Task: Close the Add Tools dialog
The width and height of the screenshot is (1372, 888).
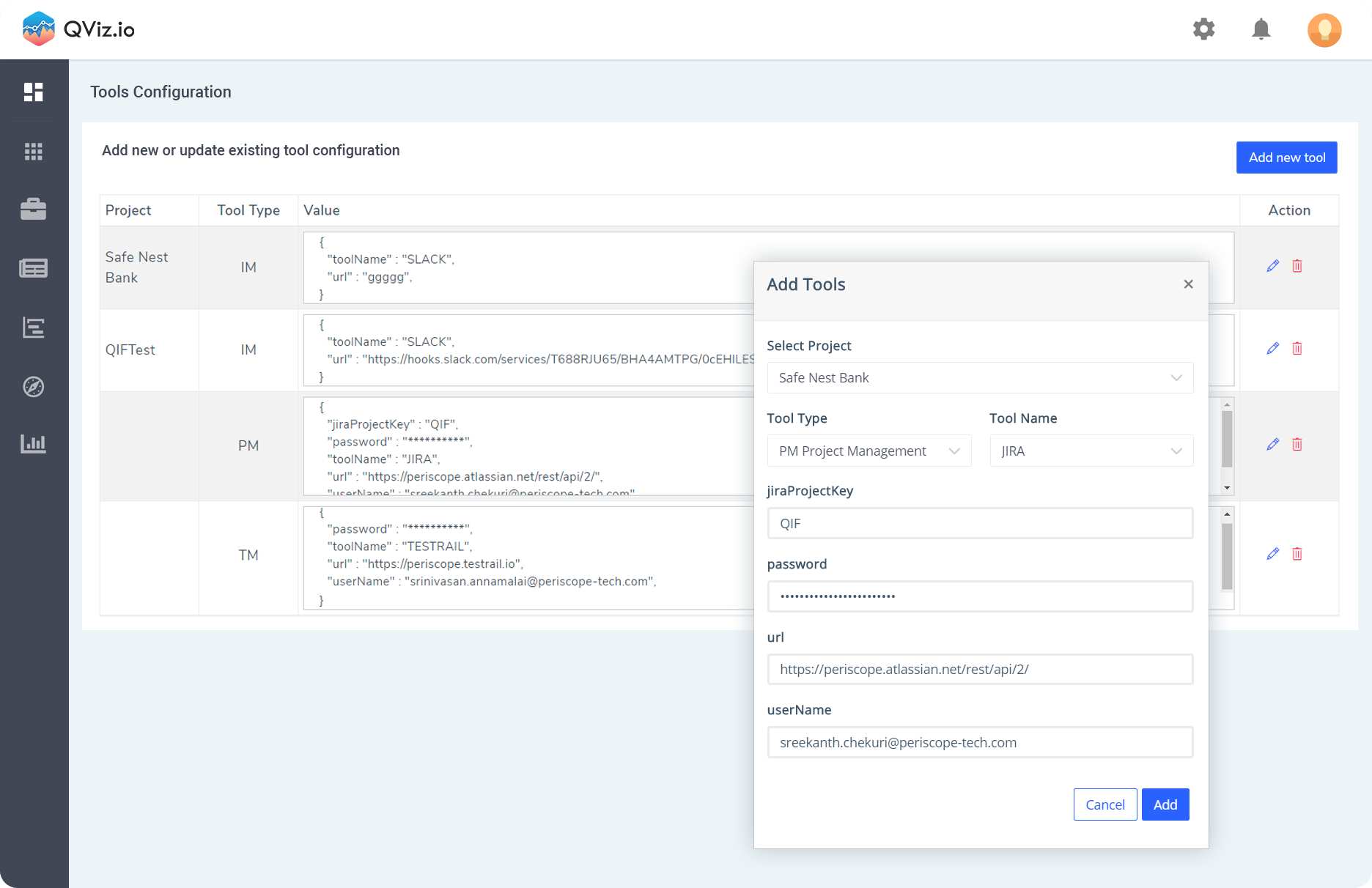Action: 1188,284
